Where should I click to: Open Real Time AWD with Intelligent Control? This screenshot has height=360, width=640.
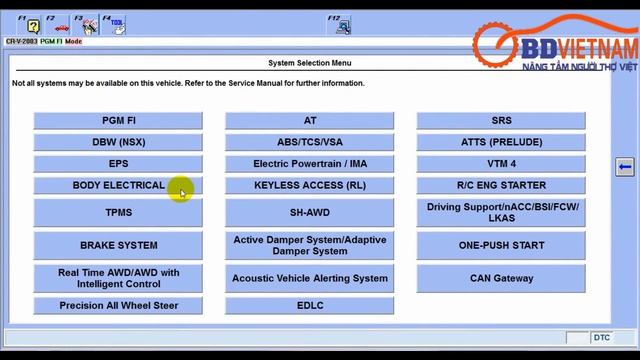point(118,278)
